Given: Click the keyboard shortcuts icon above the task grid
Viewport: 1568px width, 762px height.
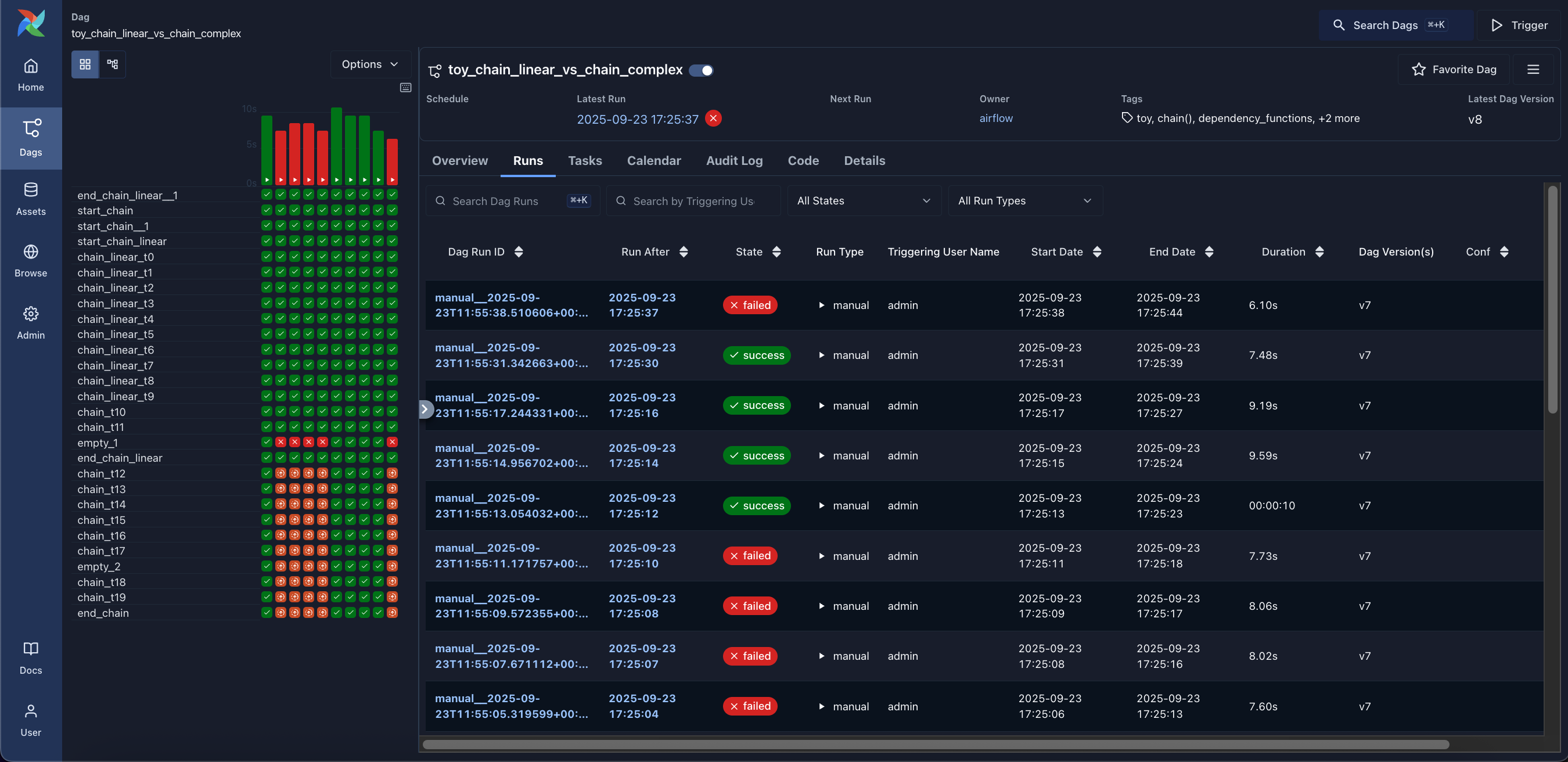Looking at the screenshot, I should coord(405,87).
